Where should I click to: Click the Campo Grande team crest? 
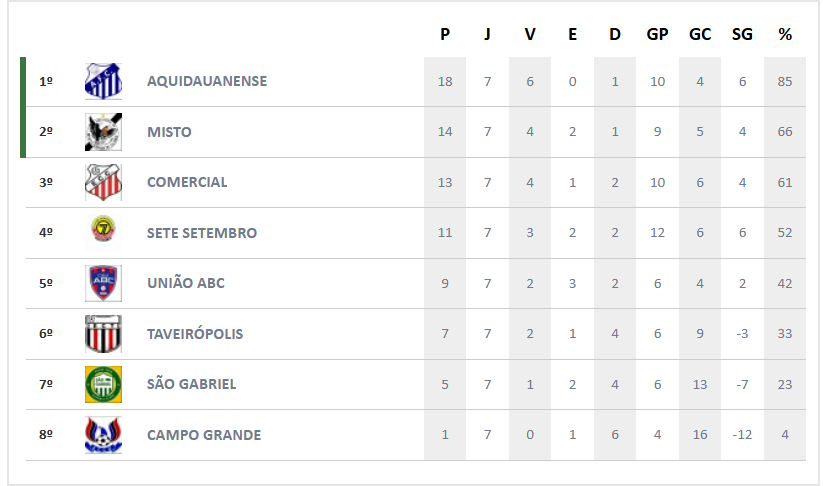pyautogui.click(x=103, y=435)
